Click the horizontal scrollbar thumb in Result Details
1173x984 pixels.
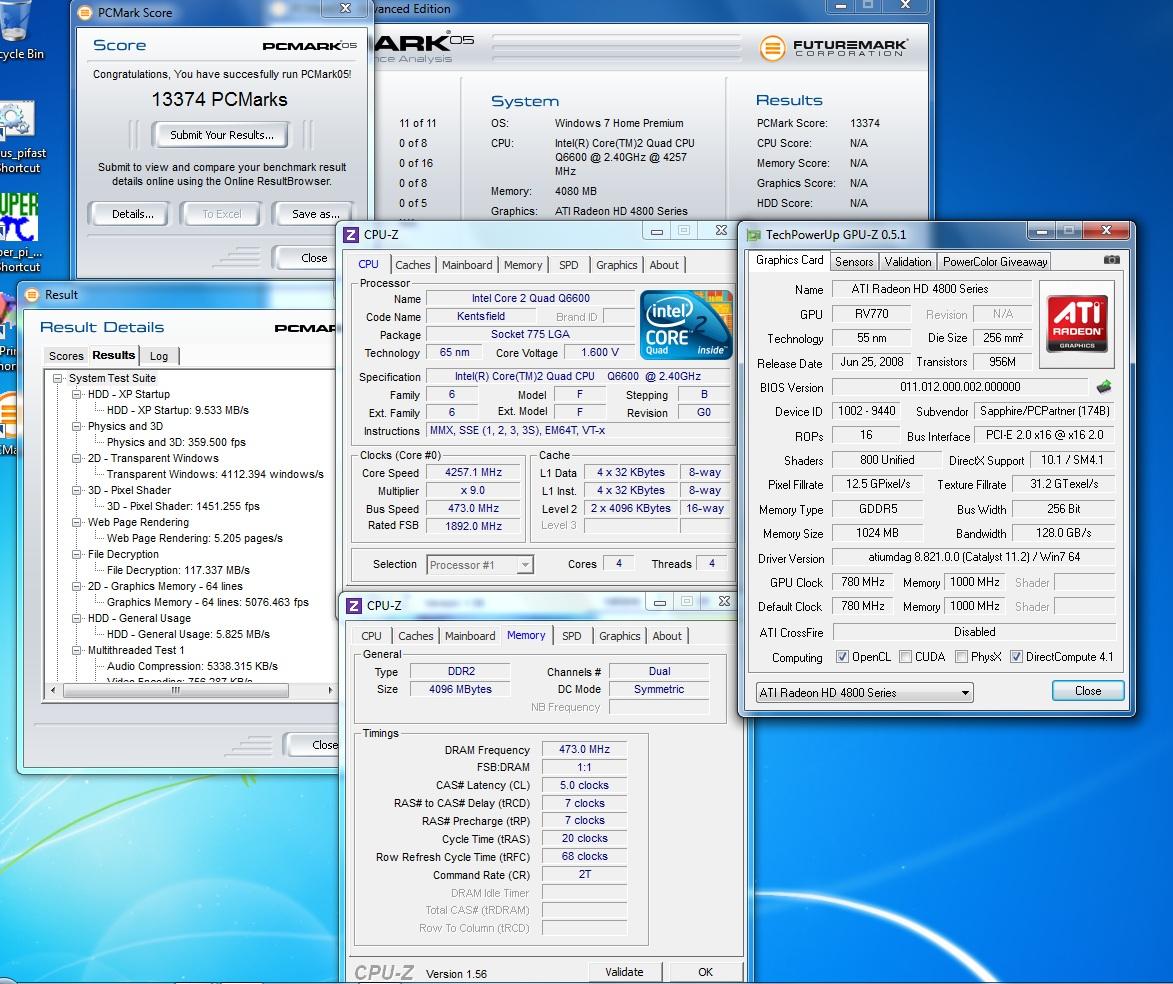pos(176,691)
